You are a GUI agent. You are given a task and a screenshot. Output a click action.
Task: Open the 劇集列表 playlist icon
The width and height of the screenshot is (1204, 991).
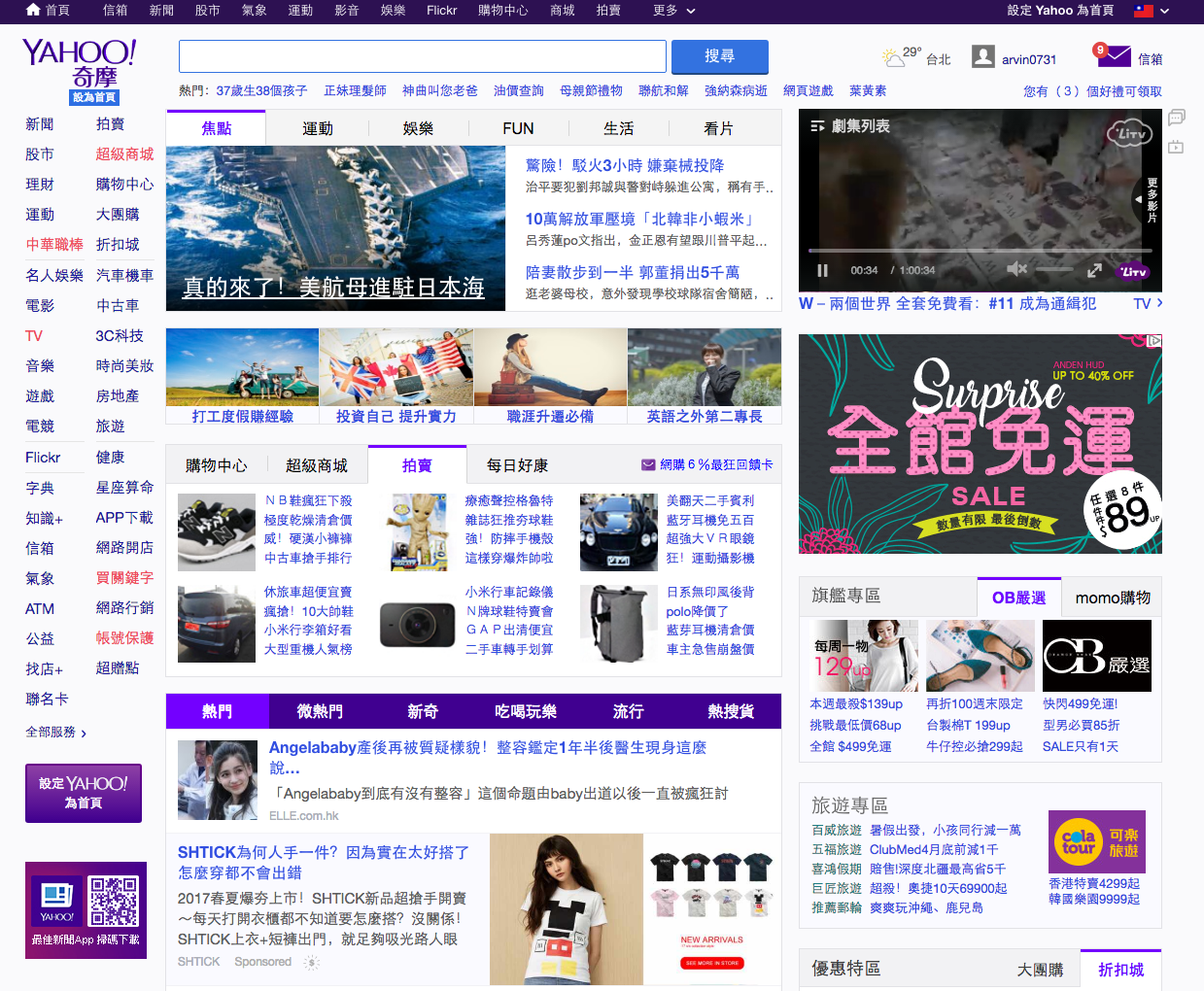pos(817,126)
